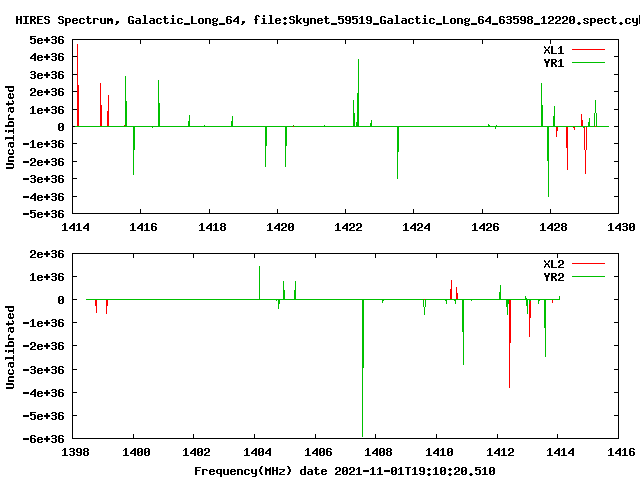Click the YR2 legend label
This screenshot has height=480, width=640.
tap(553, 277)
